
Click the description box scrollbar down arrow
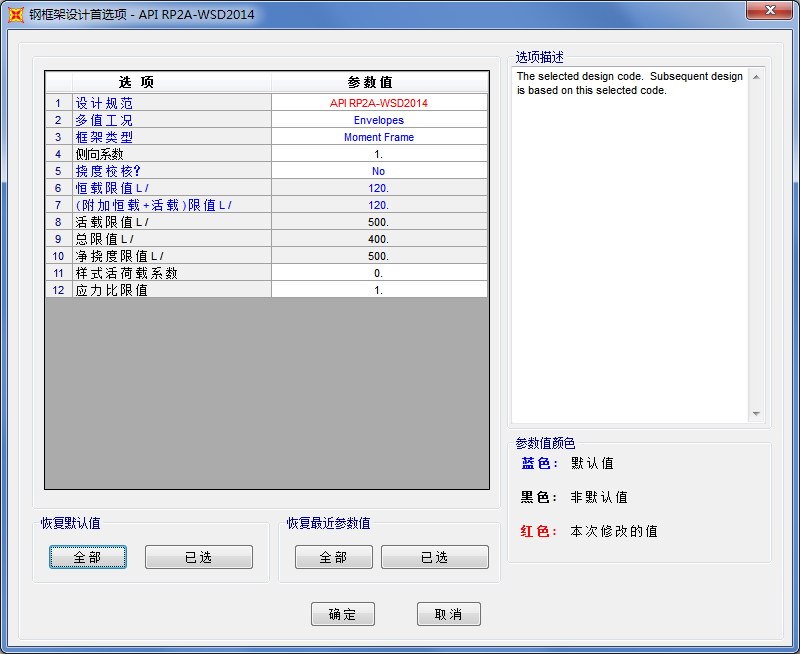756,414
